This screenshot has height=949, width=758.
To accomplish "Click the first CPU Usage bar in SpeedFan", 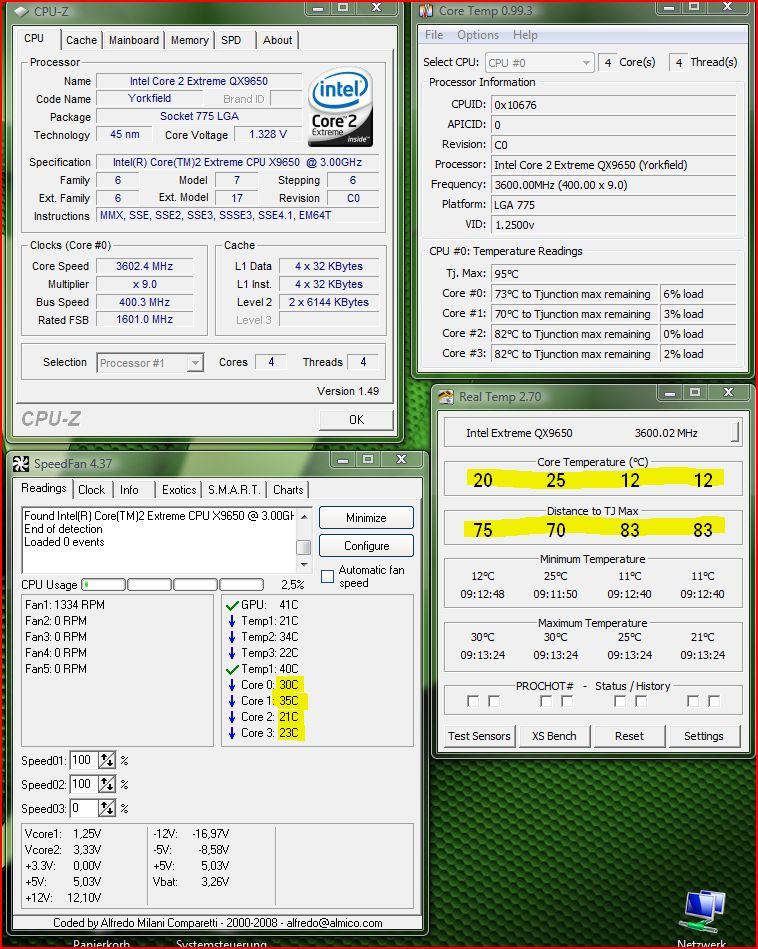I will pyautogui.click(x=104, y=584).
